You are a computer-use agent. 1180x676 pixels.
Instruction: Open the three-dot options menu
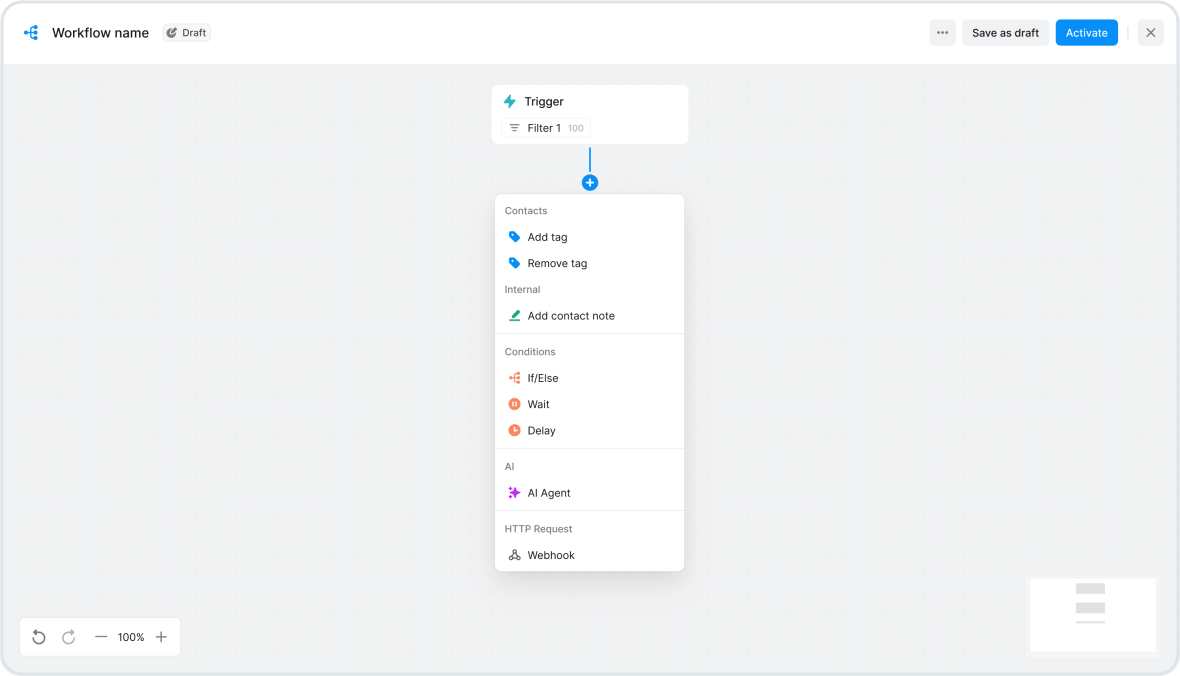click(x=941, y=32)
